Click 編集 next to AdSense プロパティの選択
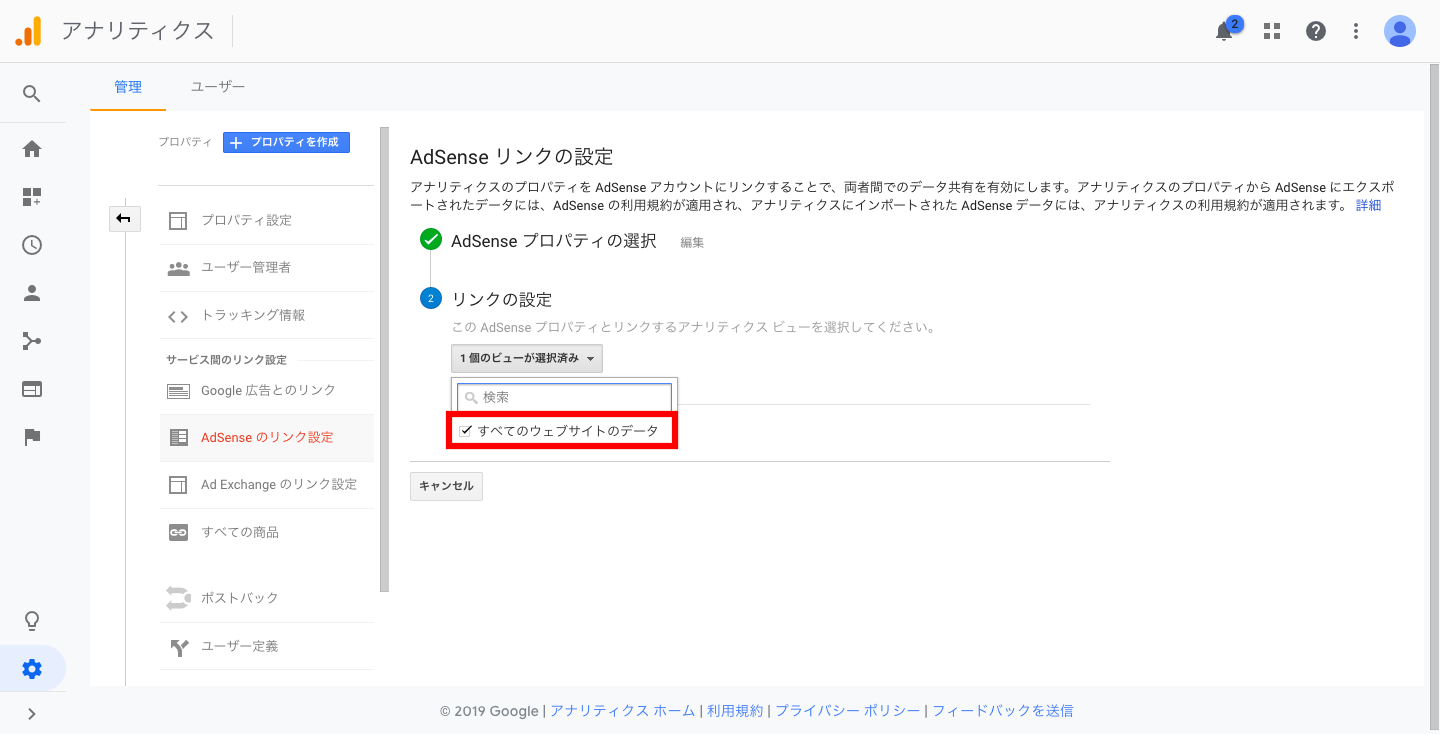Image resolution: width=1440 pixels, height=734 pixels. [692, 242]
